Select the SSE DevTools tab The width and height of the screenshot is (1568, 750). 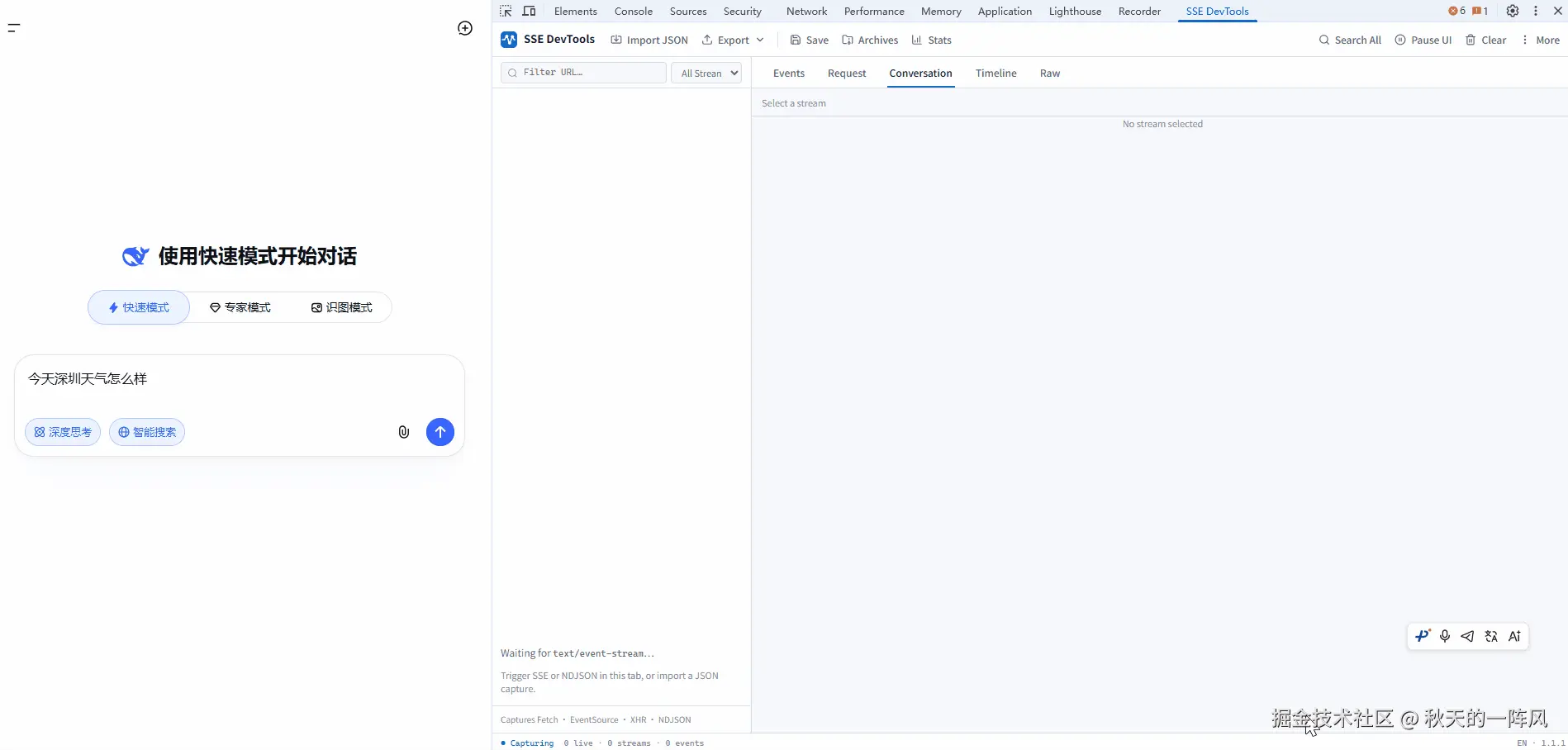[1217, 11]
